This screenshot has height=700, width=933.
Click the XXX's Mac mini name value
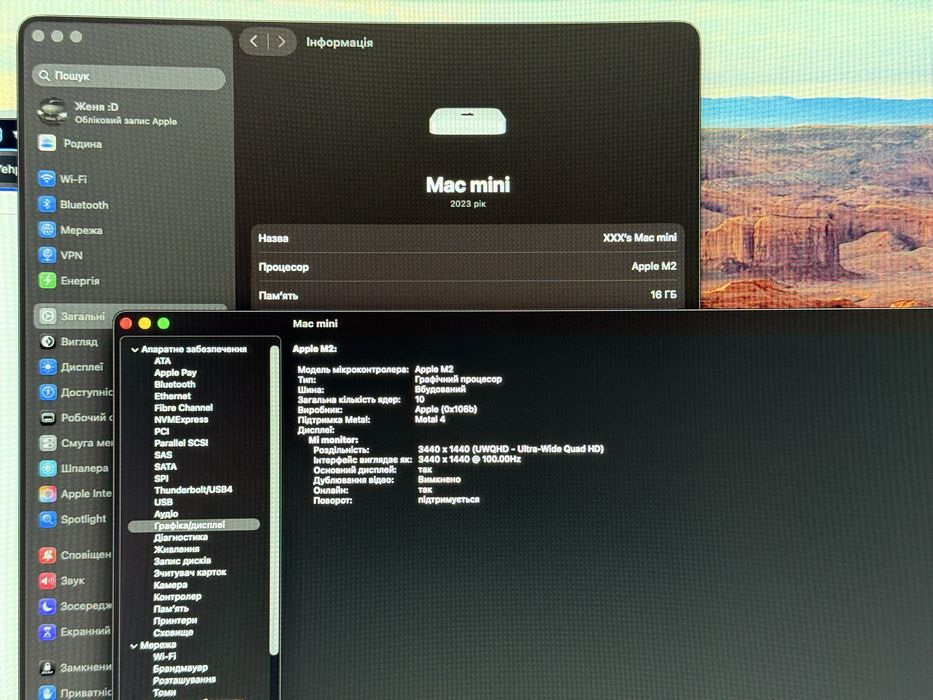pos(640,238)
